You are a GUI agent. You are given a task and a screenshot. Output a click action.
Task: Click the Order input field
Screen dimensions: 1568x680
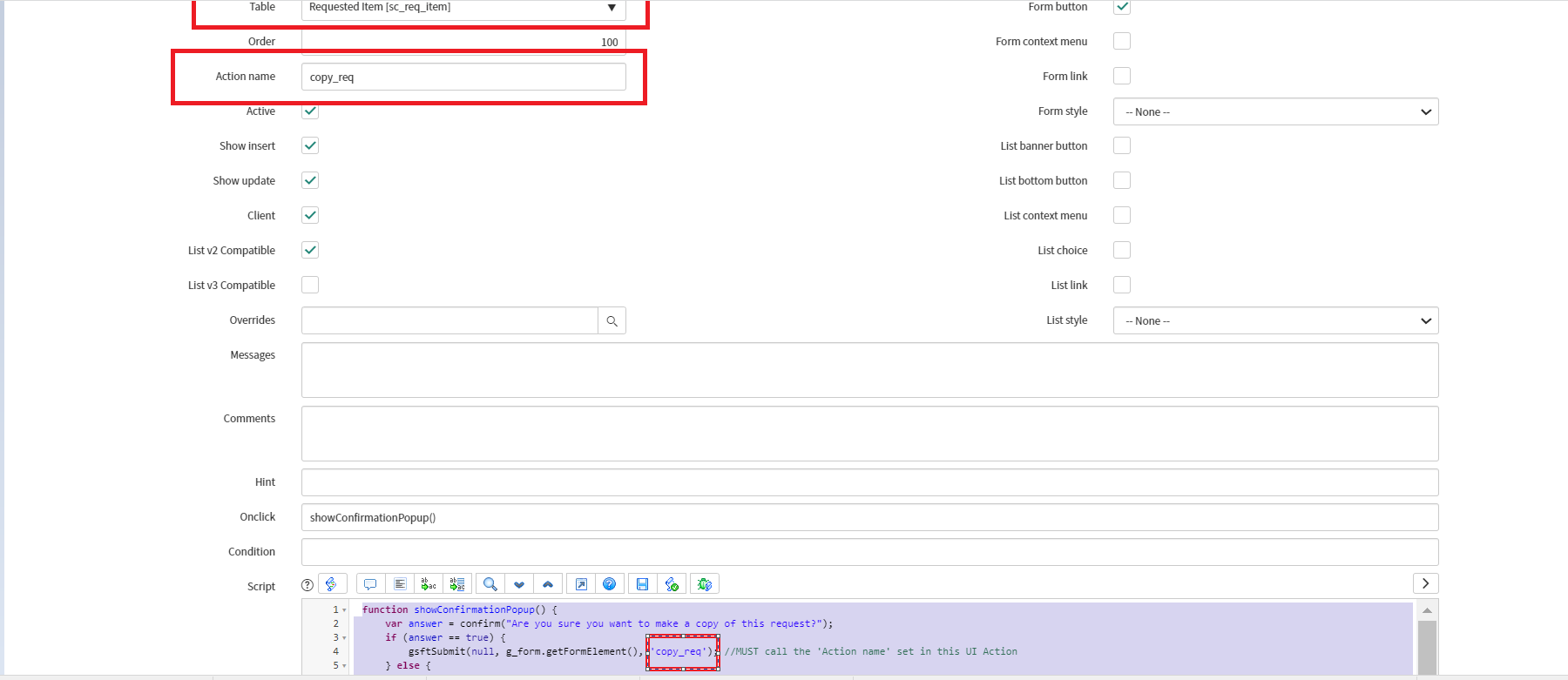click(463, 42)
